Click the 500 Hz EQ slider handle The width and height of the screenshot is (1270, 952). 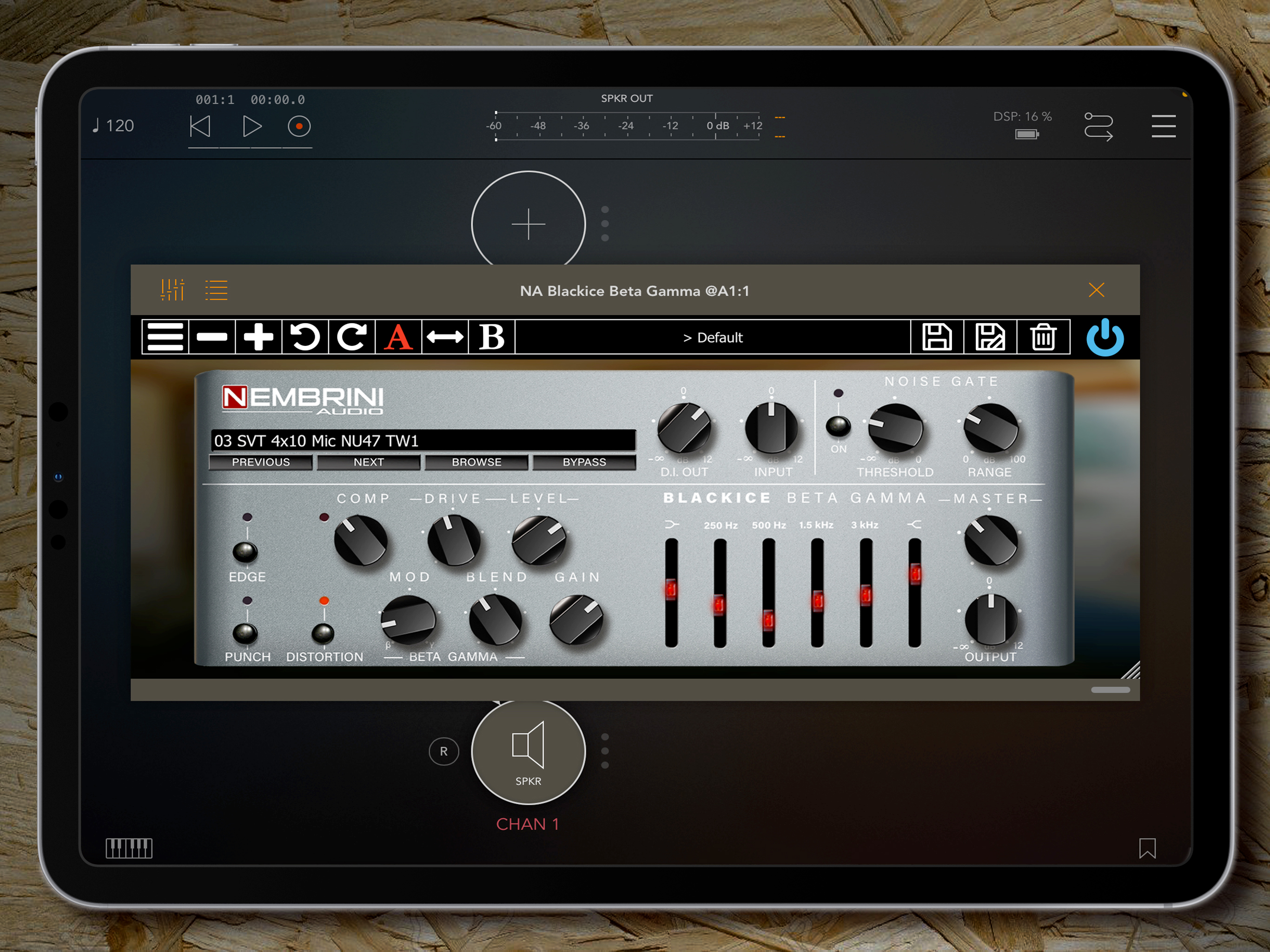click(768, 620)
